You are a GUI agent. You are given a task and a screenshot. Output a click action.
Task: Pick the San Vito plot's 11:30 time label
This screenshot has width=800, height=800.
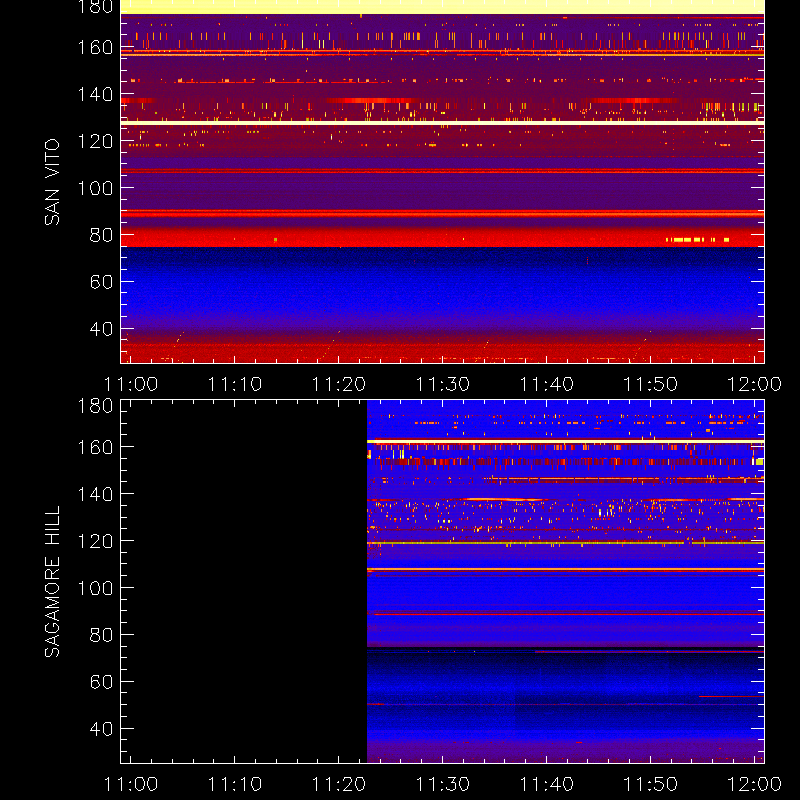coord(443,384)
